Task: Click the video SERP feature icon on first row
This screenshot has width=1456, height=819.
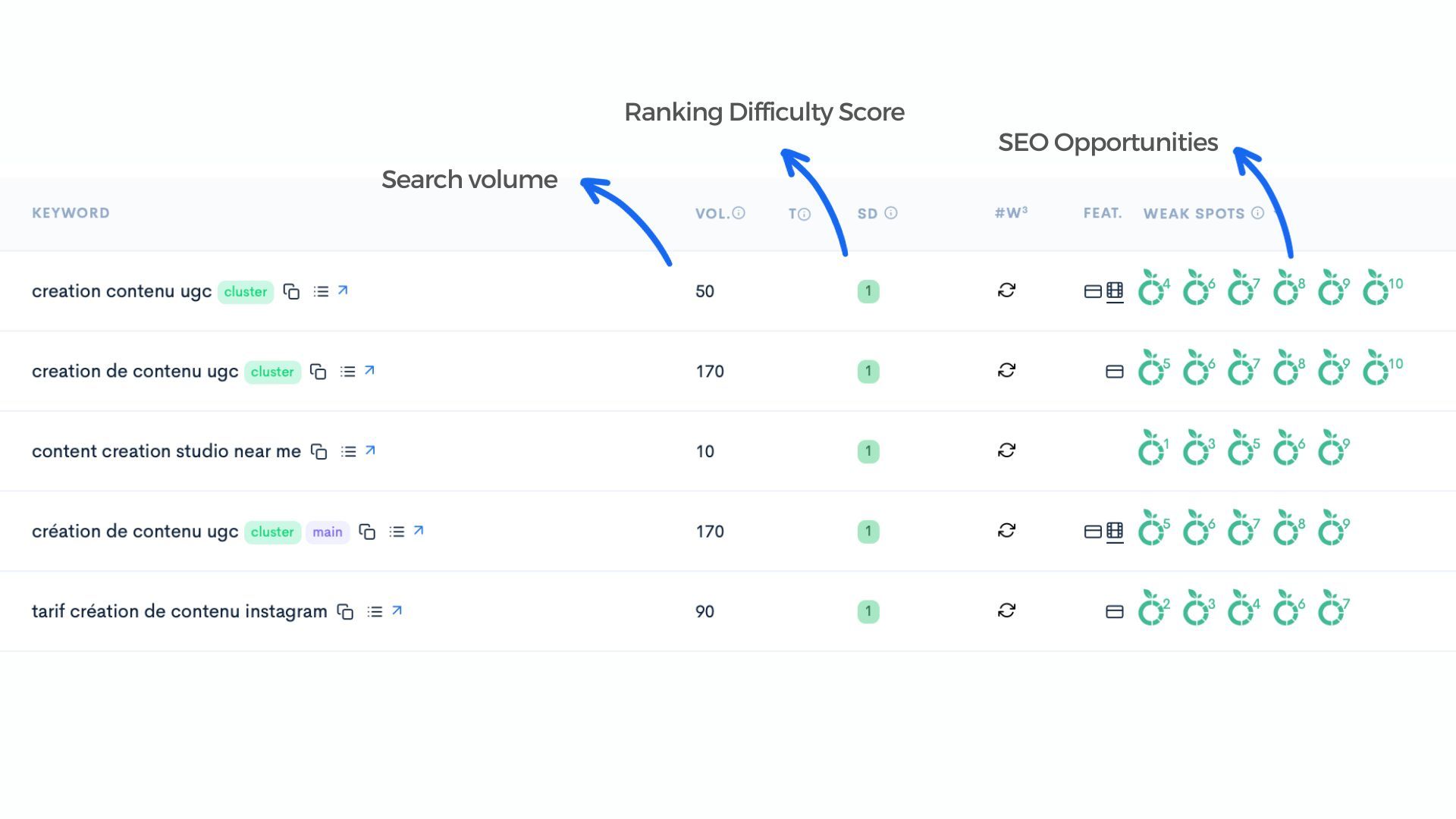Action: pyautogui.click(x=1115, y=292)
